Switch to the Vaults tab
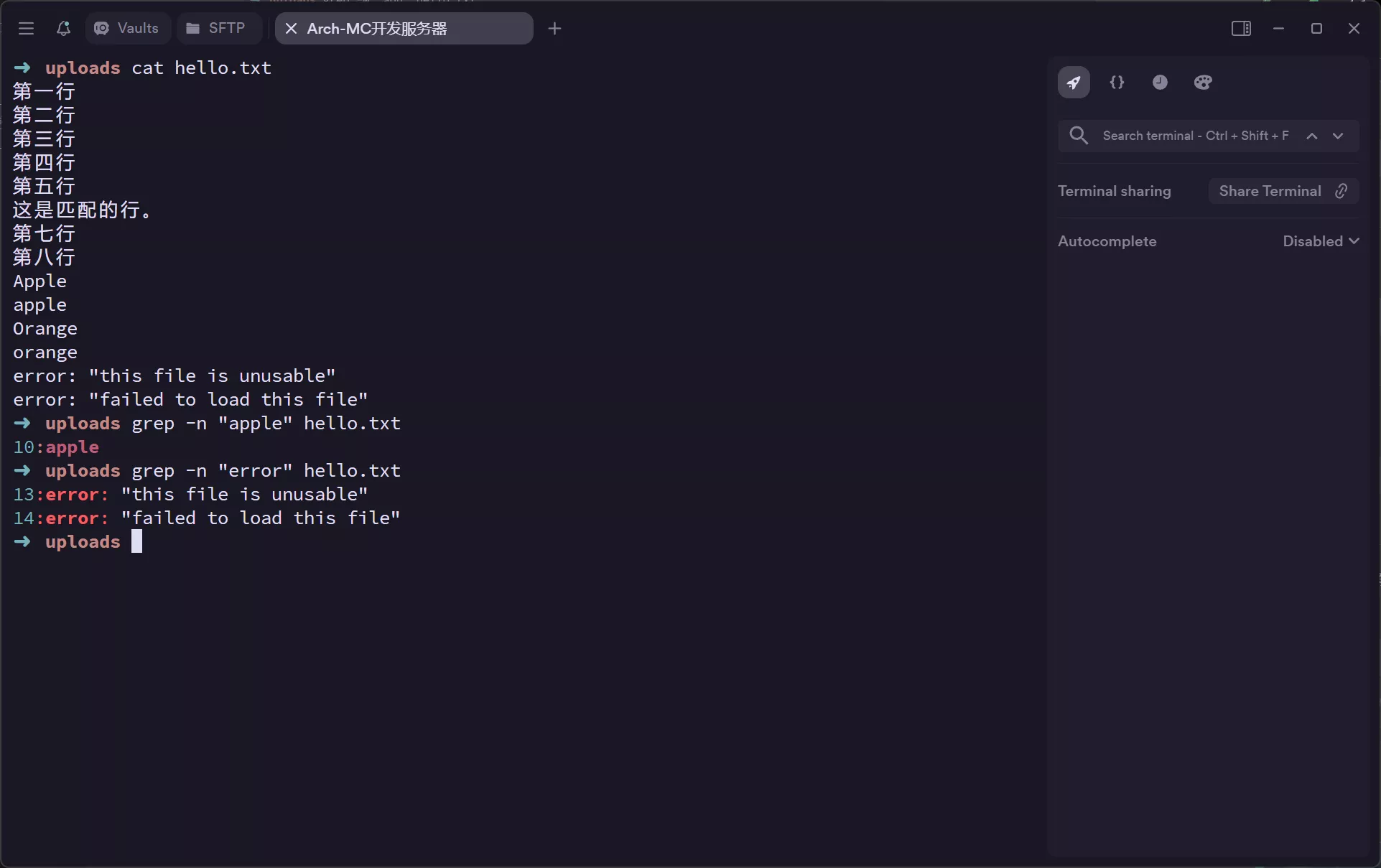This screenshot has height=868, width=1381. pos(127,29)
